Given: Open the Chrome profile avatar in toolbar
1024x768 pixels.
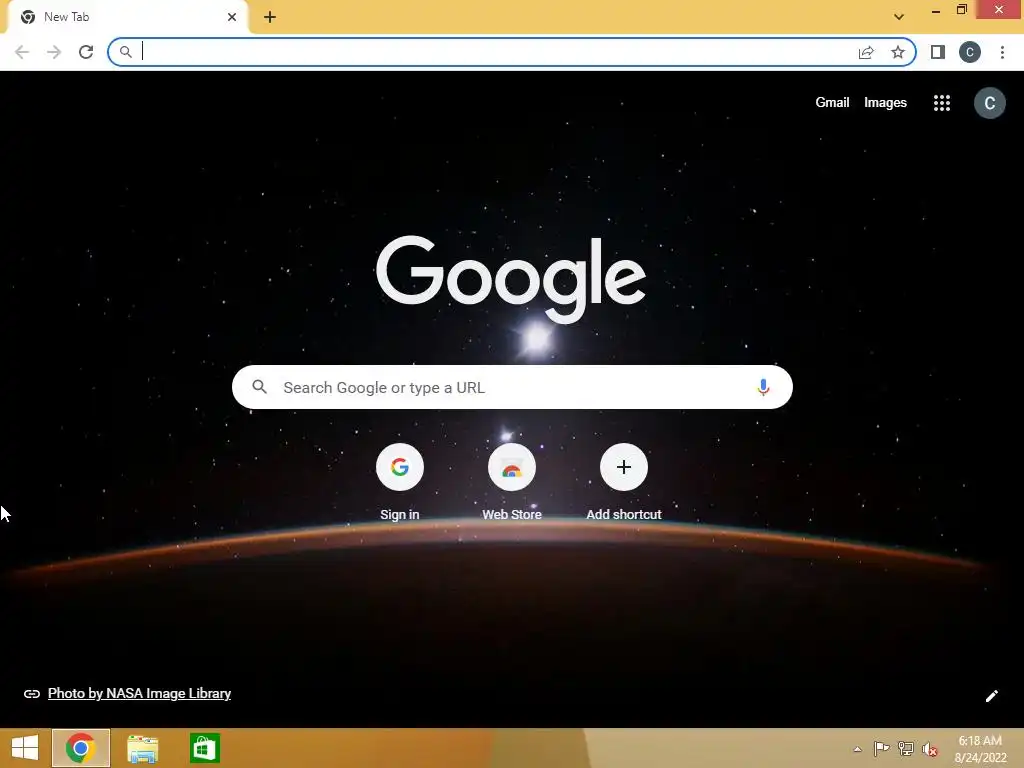Looking at the screenshot, I should tap(970, 52).
